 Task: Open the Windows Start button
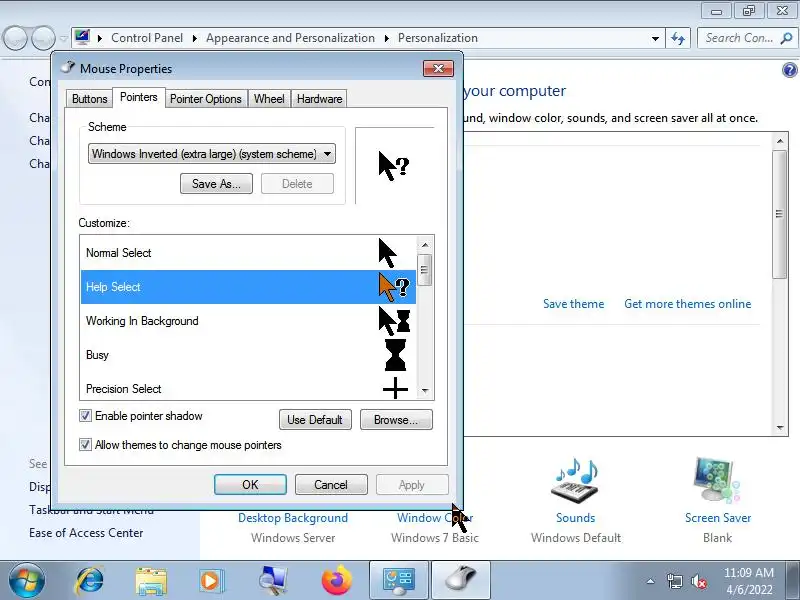(27, 580)
